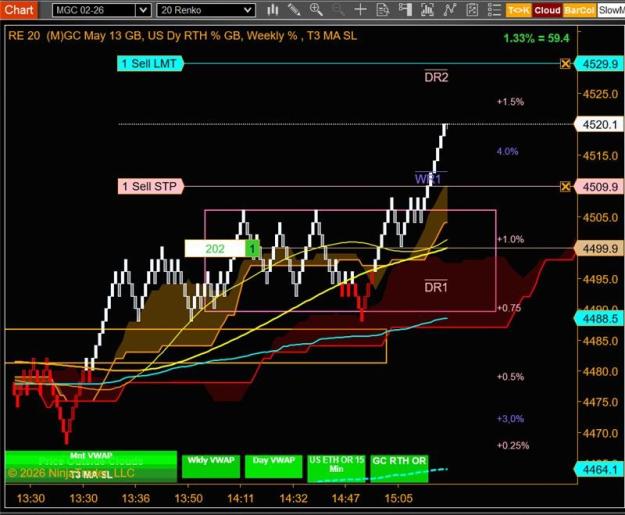The height and width of the screenshot is (515, 625).
Task: Select the 1 Sell LMT order label
Action: coord(150,63)
